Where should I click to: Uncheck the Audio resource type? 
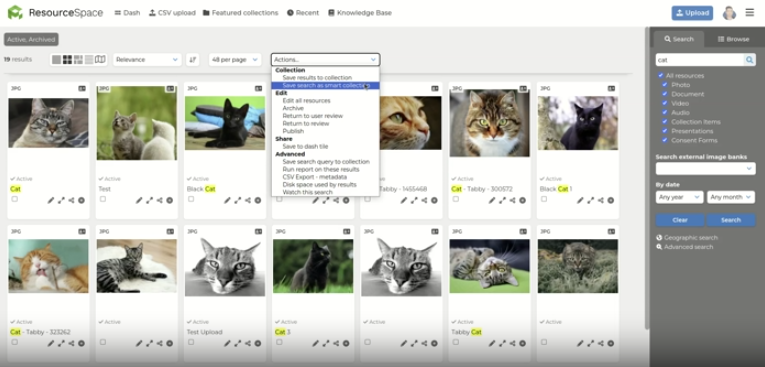click(664, 112)
